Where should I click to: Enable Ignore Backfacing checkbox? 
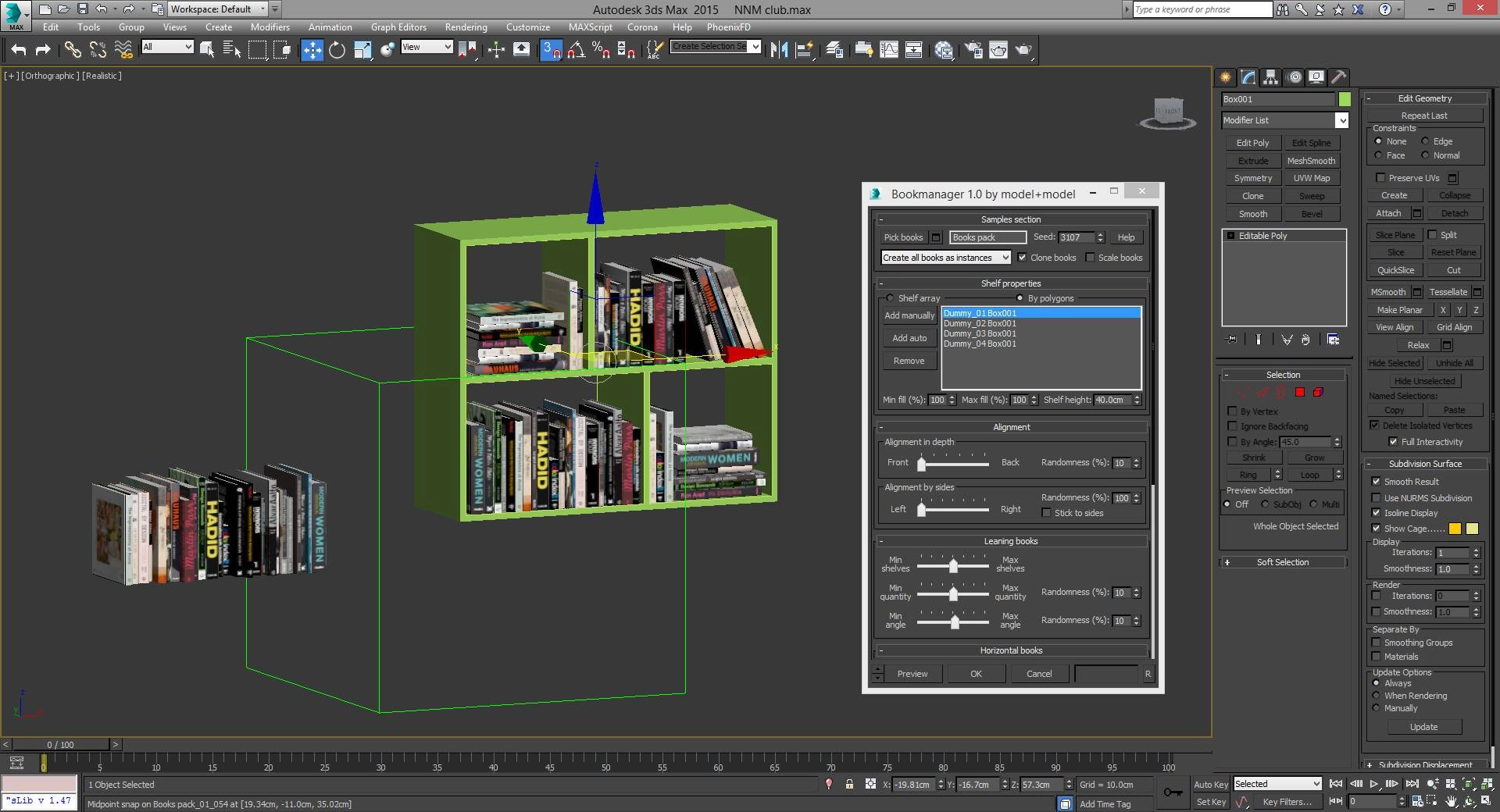1232,426
